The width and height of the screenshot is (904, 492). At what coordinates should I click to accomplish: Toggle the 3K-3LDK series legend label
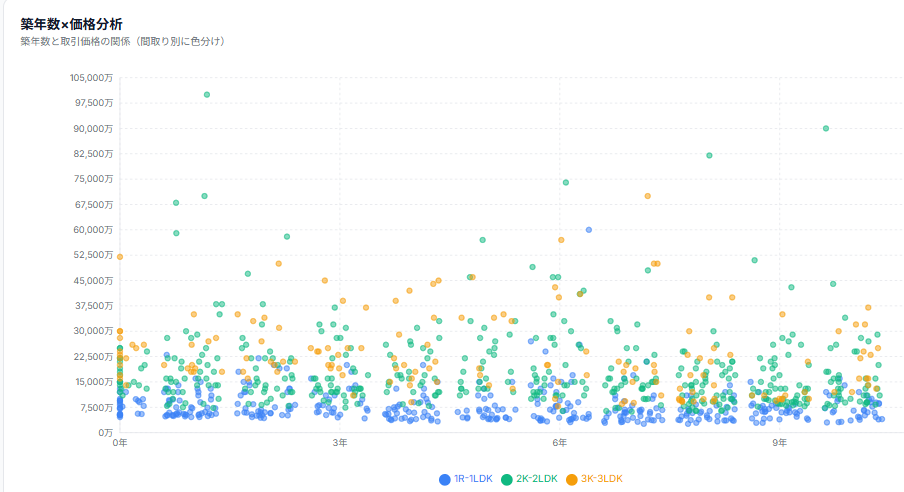coord(601,479)
